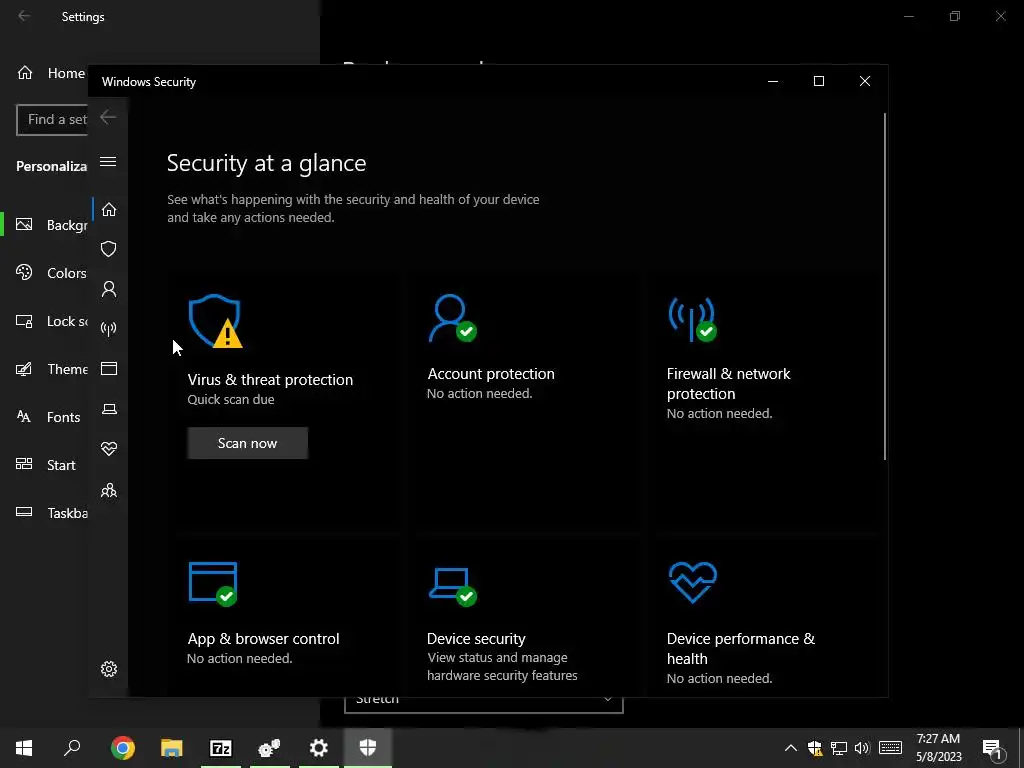Open Family options sidebar icon
Image resolution: width=1024 pixels, height=768 pixels.
[108, 490]
